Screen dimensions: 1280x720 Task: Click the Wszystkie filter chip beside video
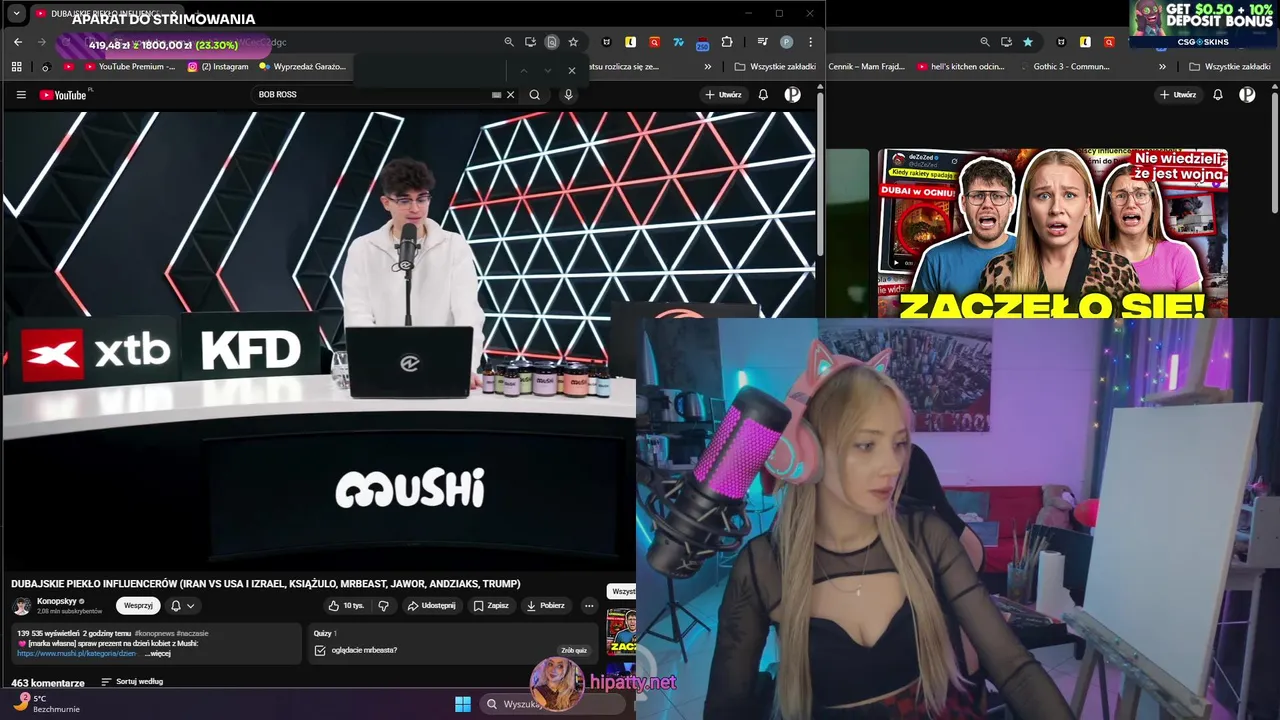coord(622,592)
